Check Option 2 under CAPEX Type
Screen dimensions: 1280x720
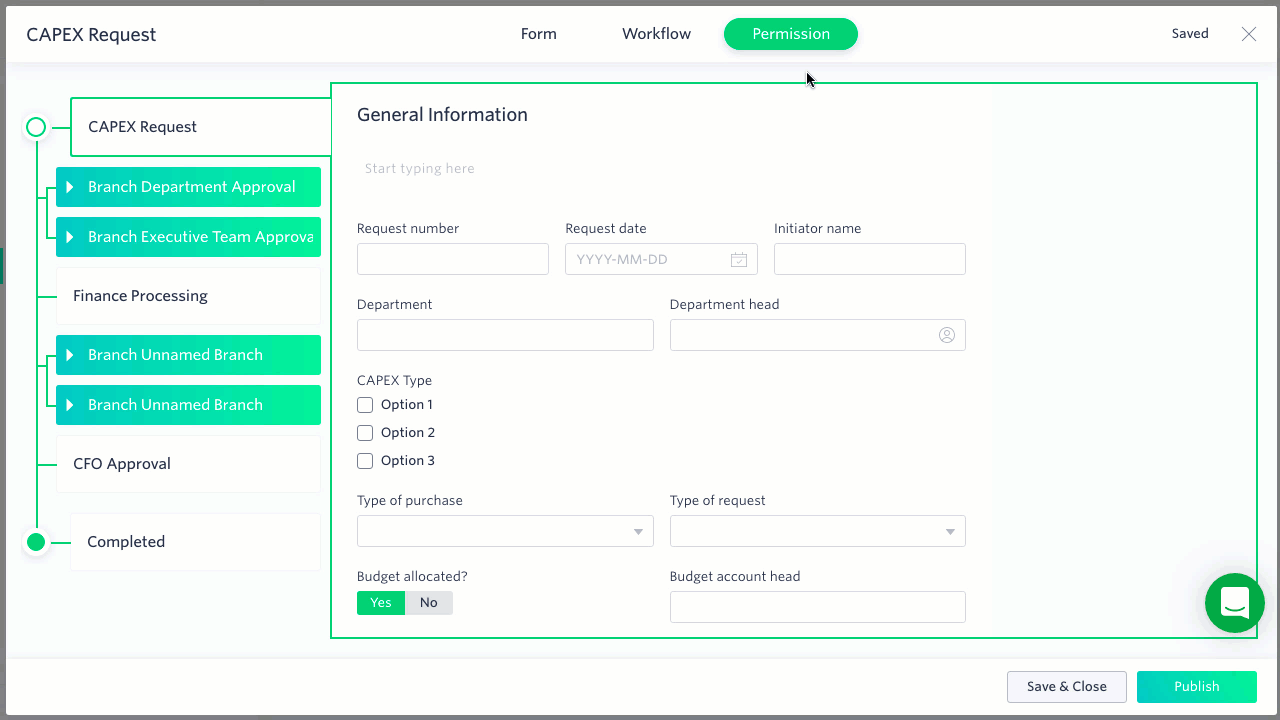click(365, 433)
